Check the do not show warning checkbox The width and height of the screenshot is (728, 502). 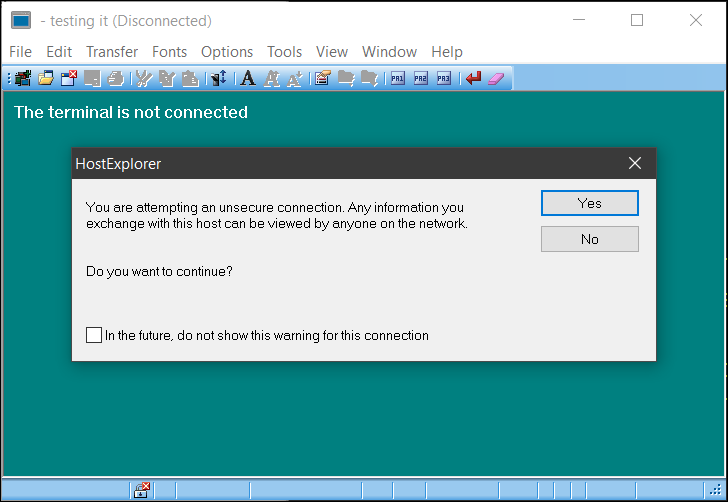coord(94,335)
